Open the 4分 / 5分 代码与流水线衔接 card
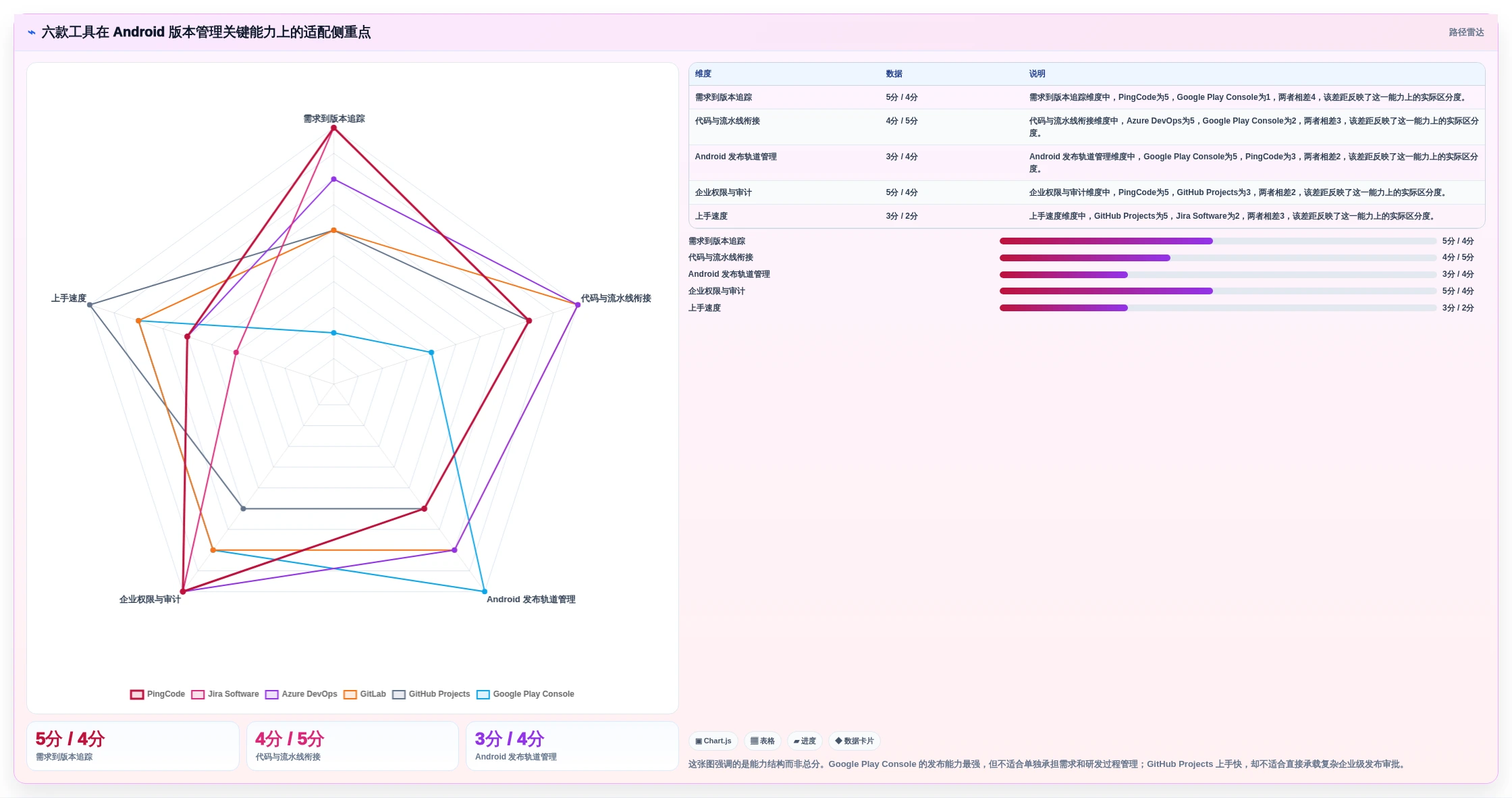The height and width of the screenshot is (798, 1512). pyautogui.click(x=352, y=746)
